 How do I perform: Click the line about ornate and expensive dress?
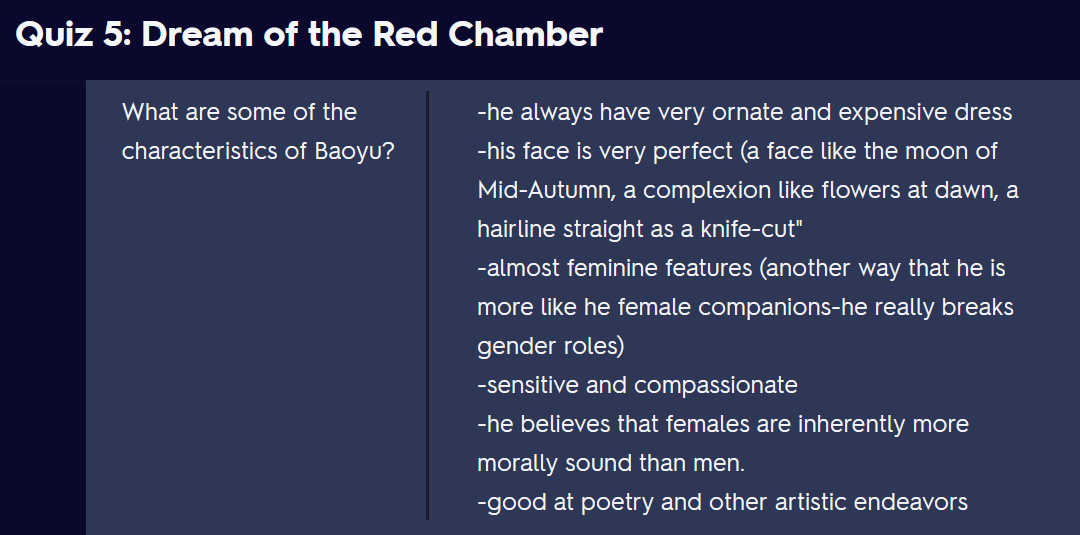coord(745,112)
